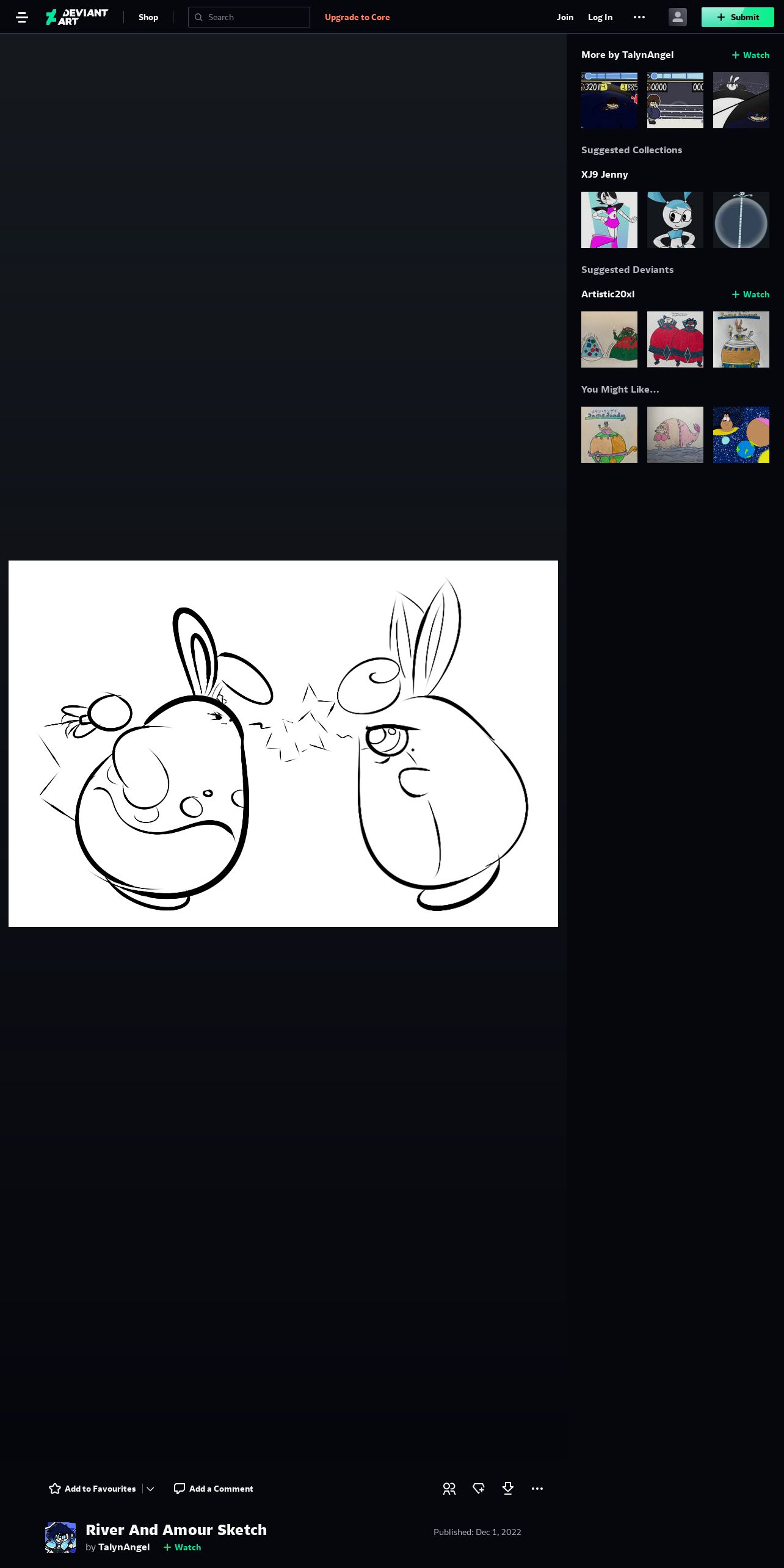Viewport: 784px width, 1568px height.
Task: Open the red round characters thumbnail
Action: 675,339
